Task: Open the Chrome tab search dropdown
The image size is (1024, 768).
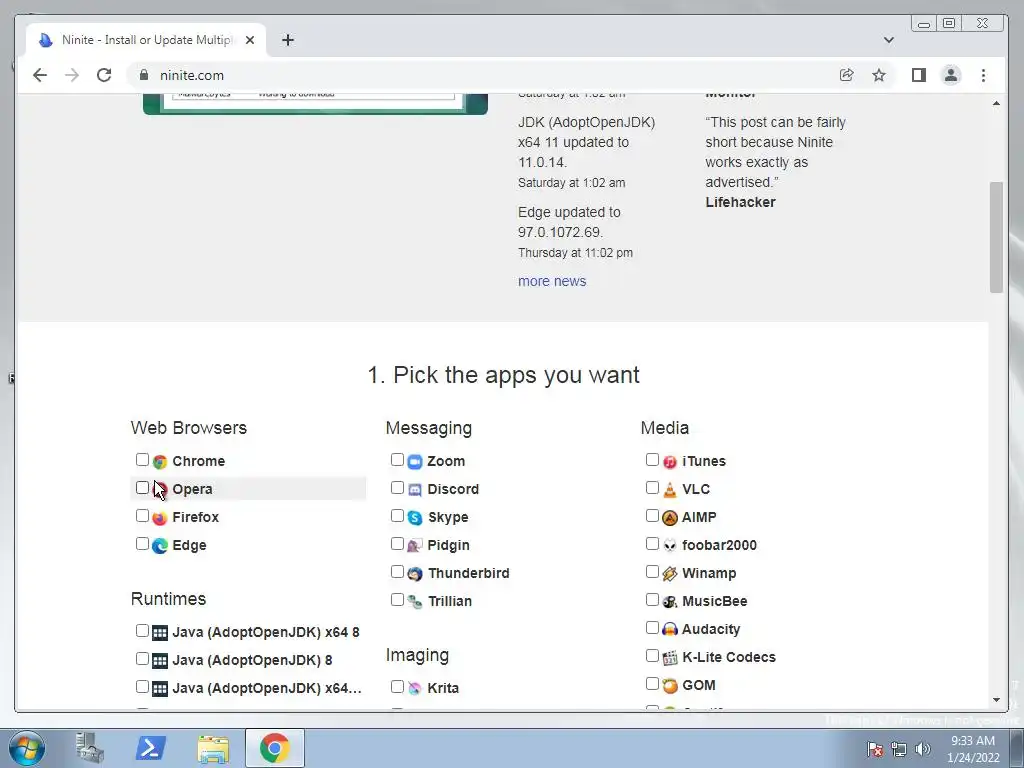Action: click(x=889, y=40)
